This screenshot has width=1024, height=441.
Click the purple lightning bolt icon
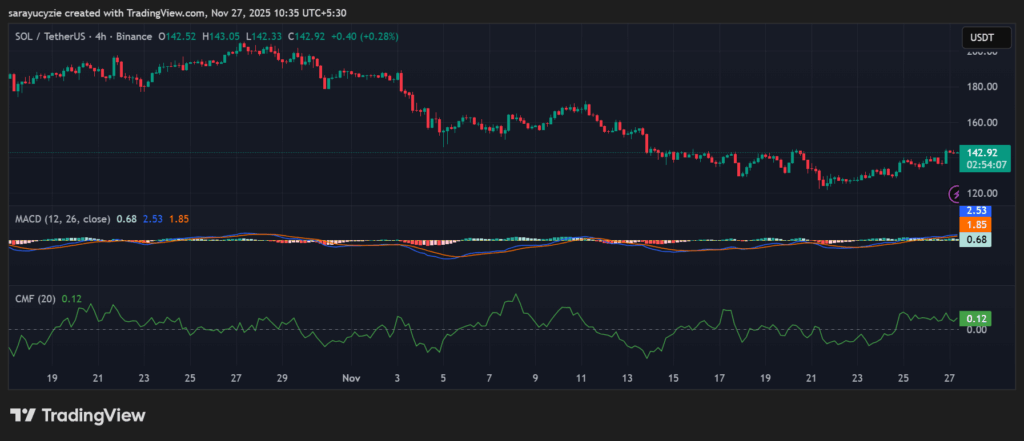956,193
